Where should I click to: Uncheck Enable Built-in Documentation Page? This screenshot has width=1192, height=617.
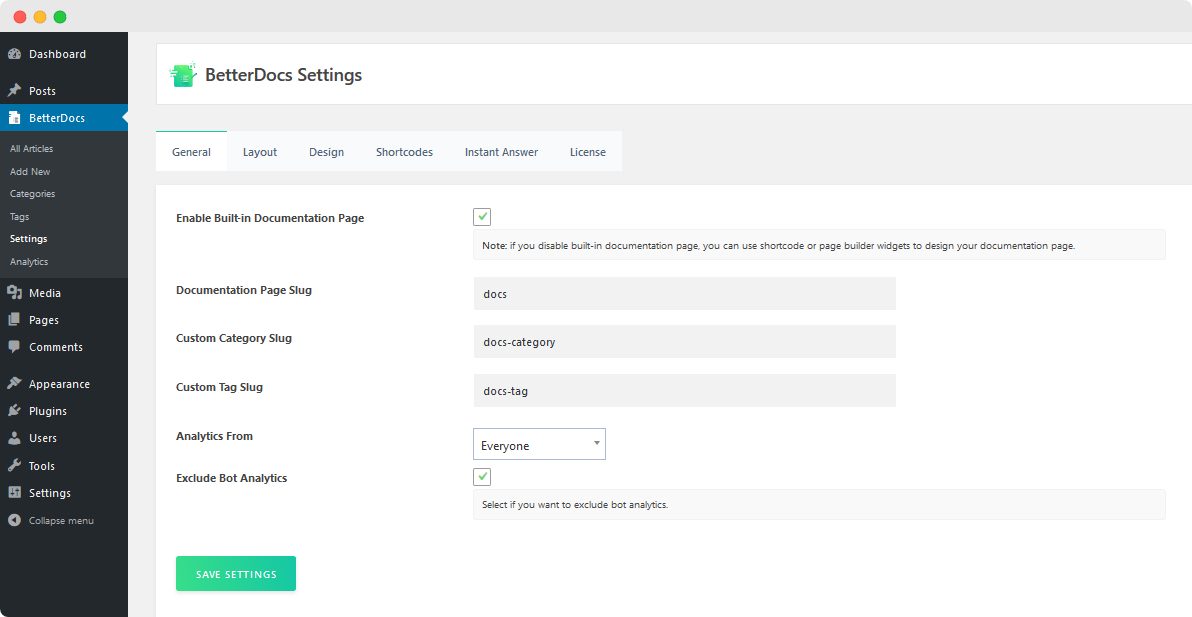pyautogui.click(x=482, y=217)
